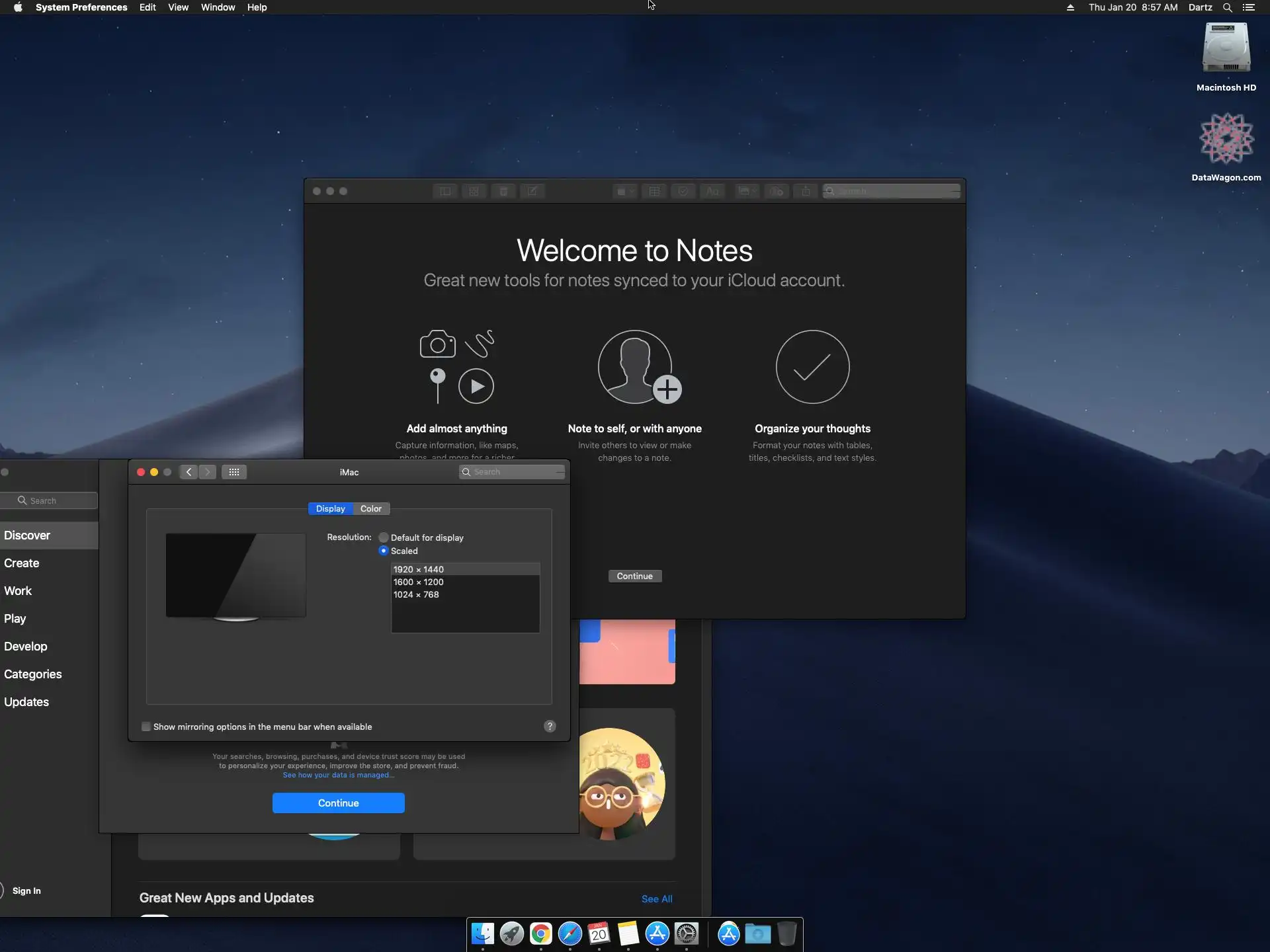Go back with the left chevron button
Viewport: 1270px width, 952px height.
click(x=189, y=472)
